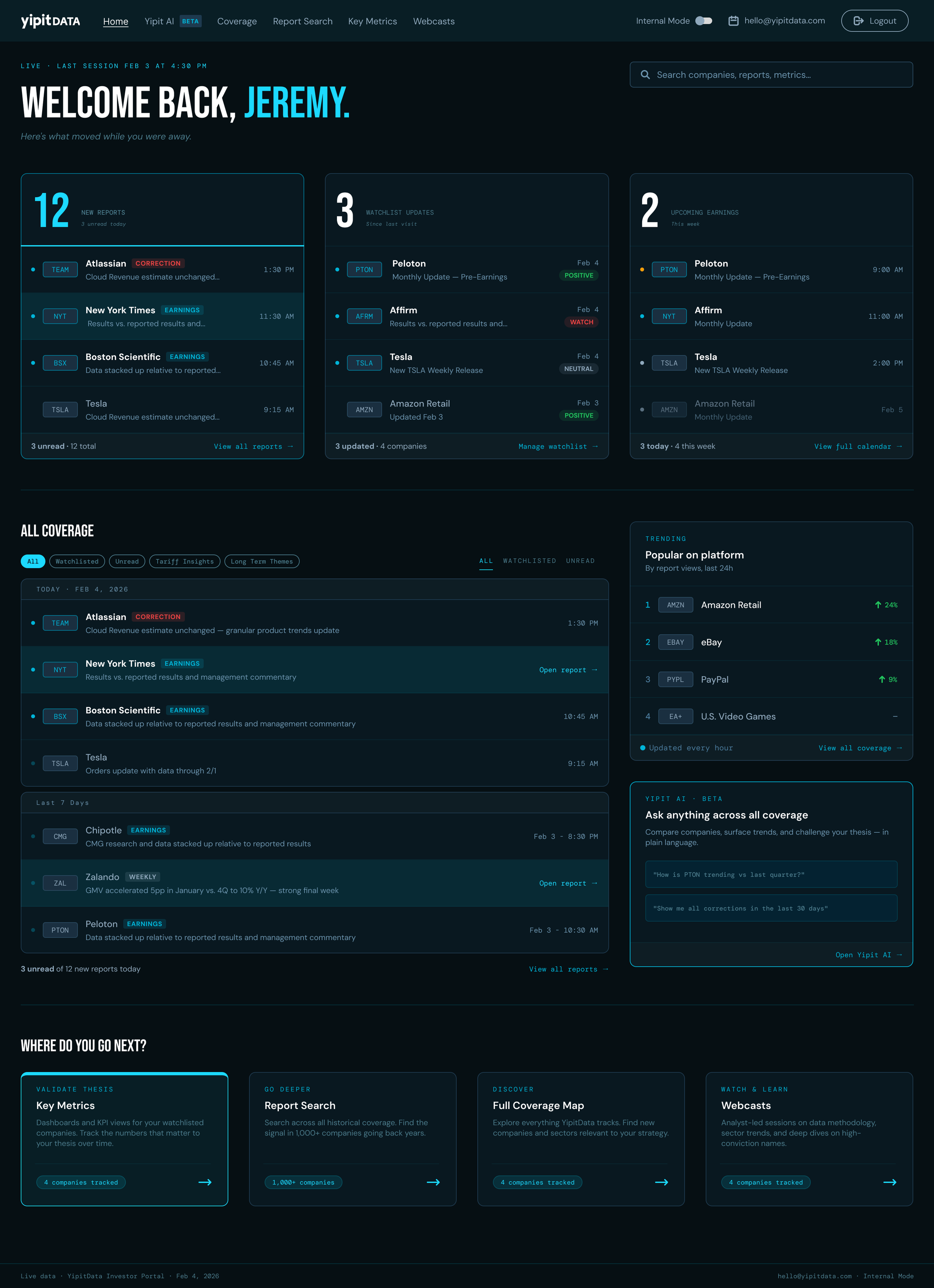
Task: Open the Webcasts nav item
Action: click(x=433, y=21)
